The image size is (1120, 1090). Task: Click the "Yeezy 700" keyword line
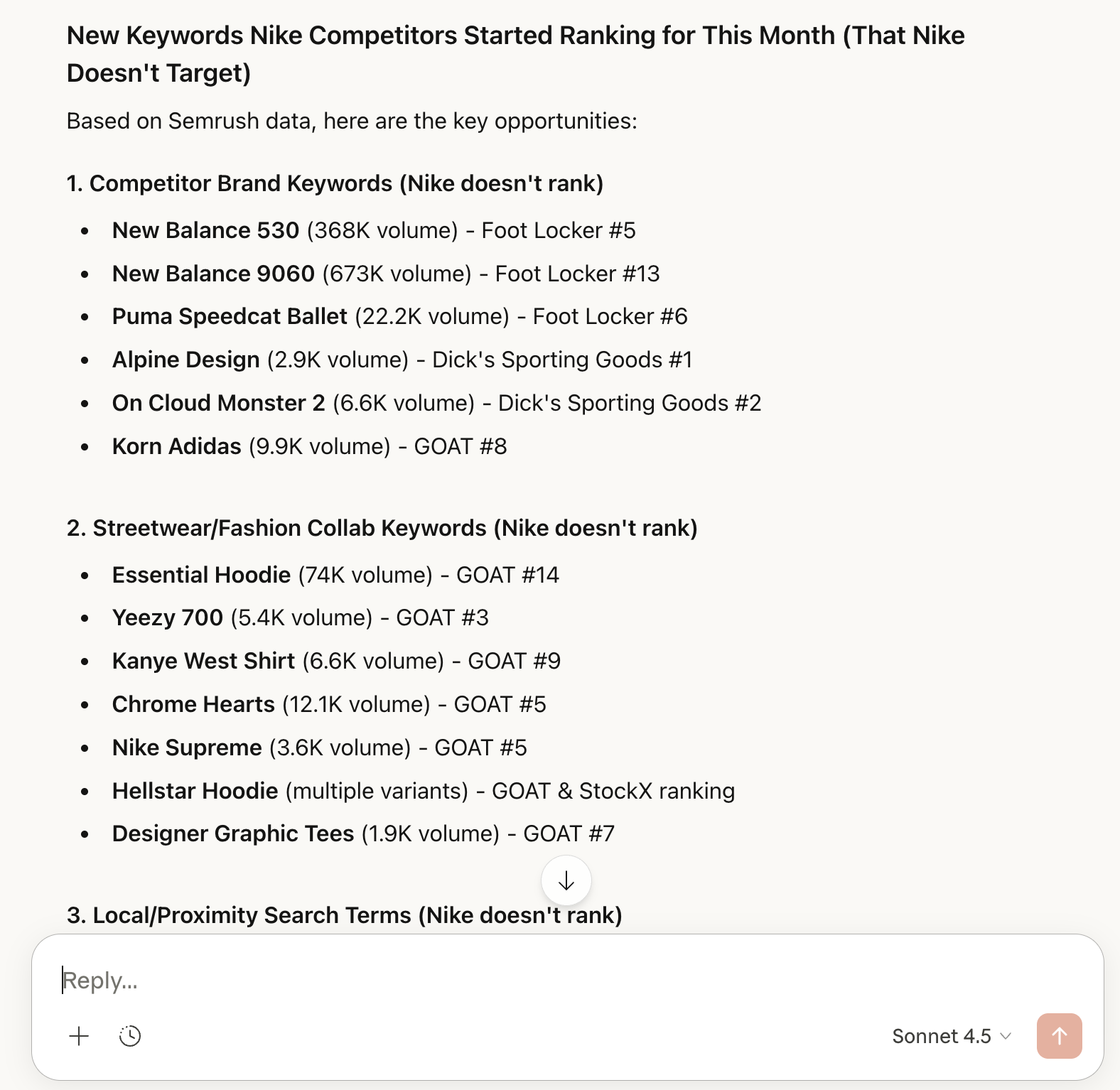(x=167, y=617)
